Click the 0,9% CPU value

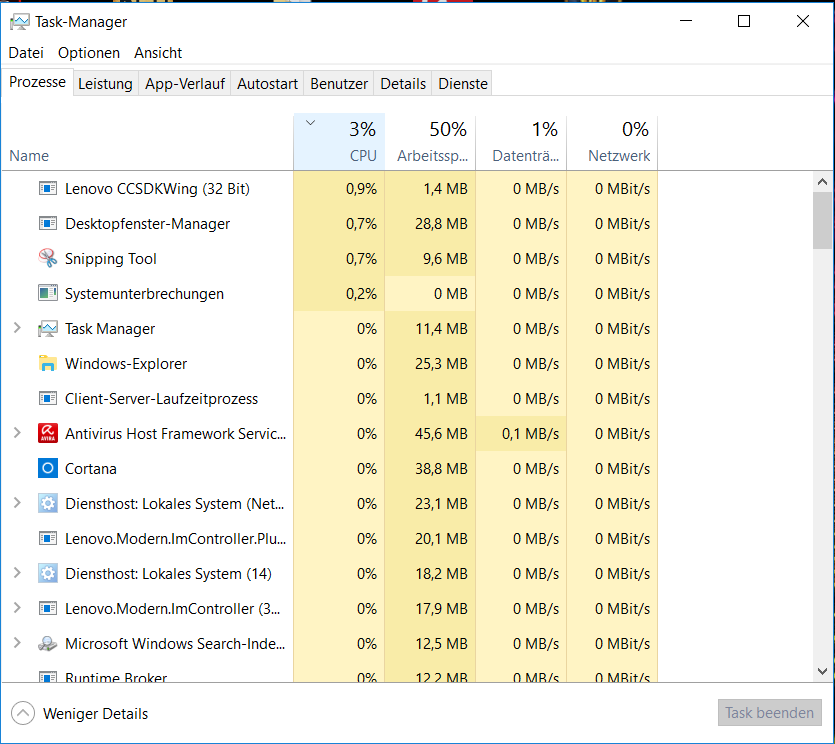click(361, 189)
